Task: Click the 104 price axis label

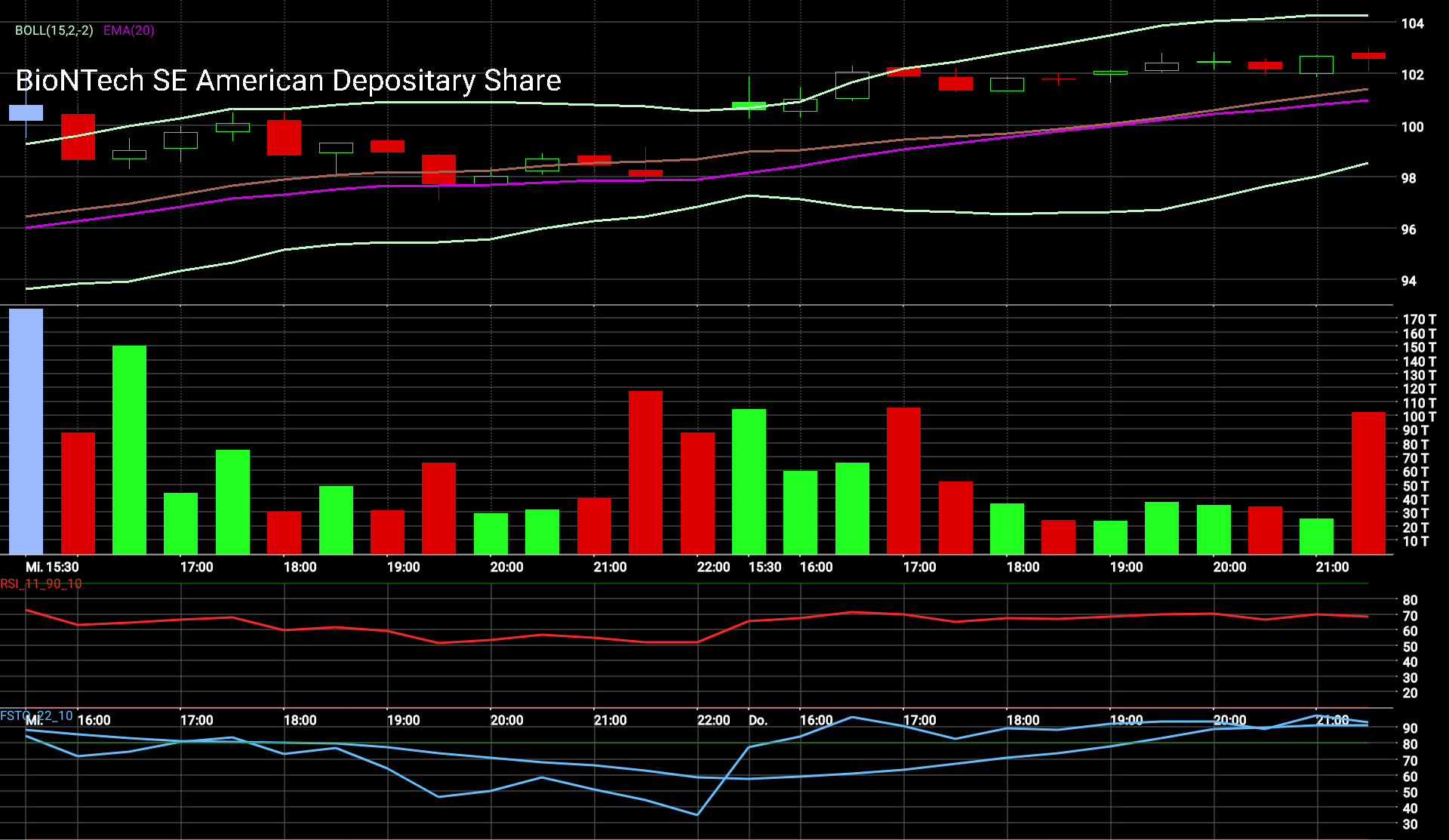Action: (1412, 23)
